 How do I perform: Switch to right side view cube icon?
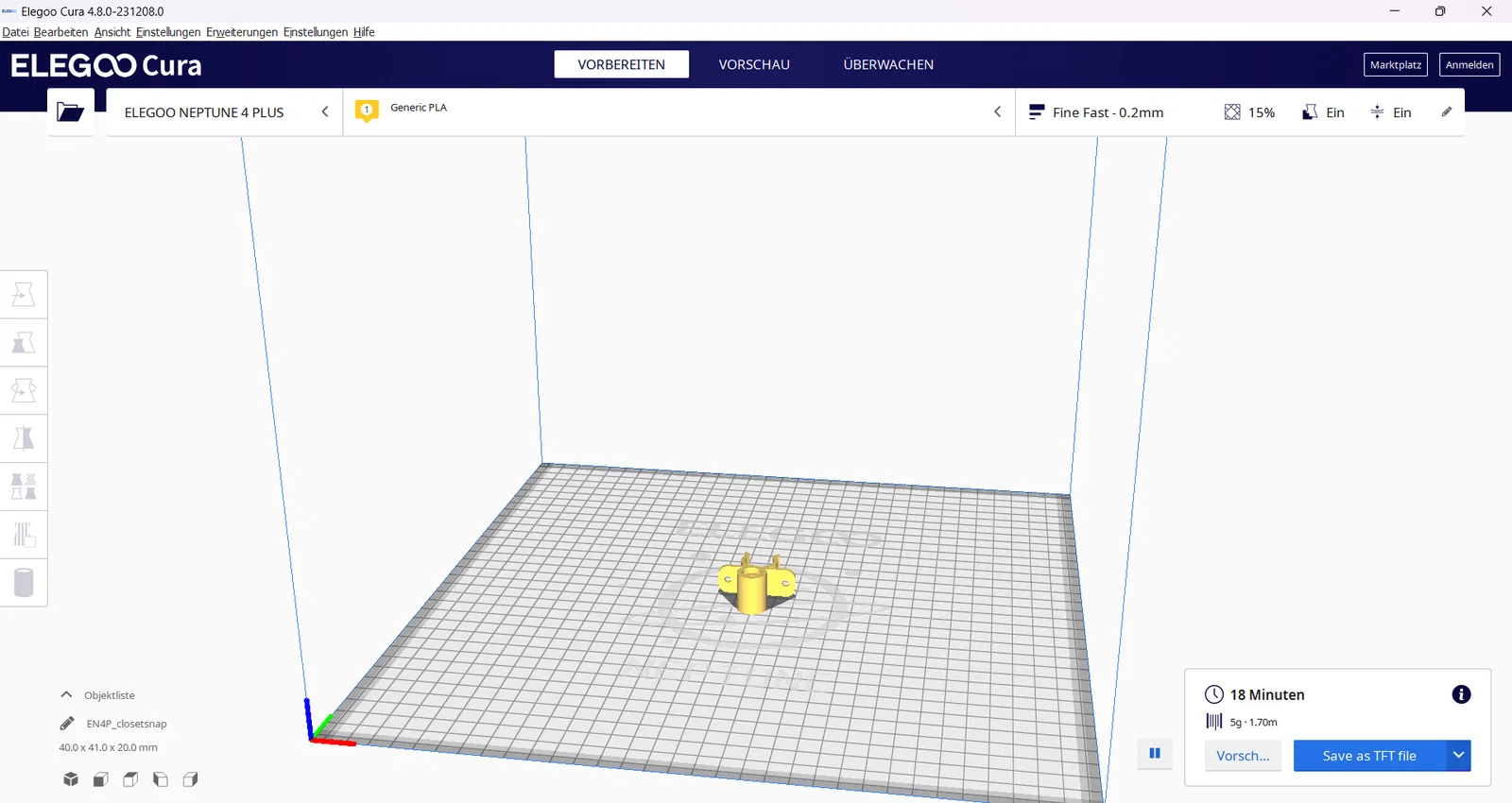190,779
